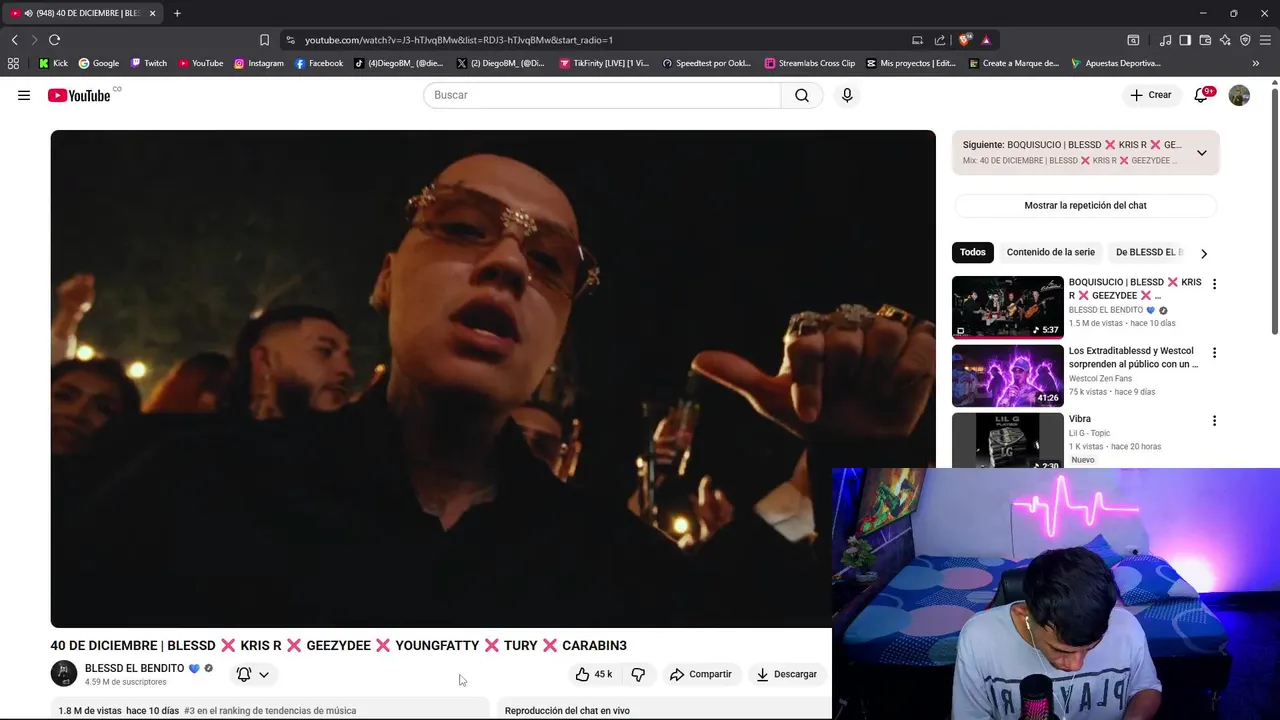This screenshot has height=720, width=1280.
Task: Open options menu for Los Extraditablessd video
Action: coord(1214,353)
